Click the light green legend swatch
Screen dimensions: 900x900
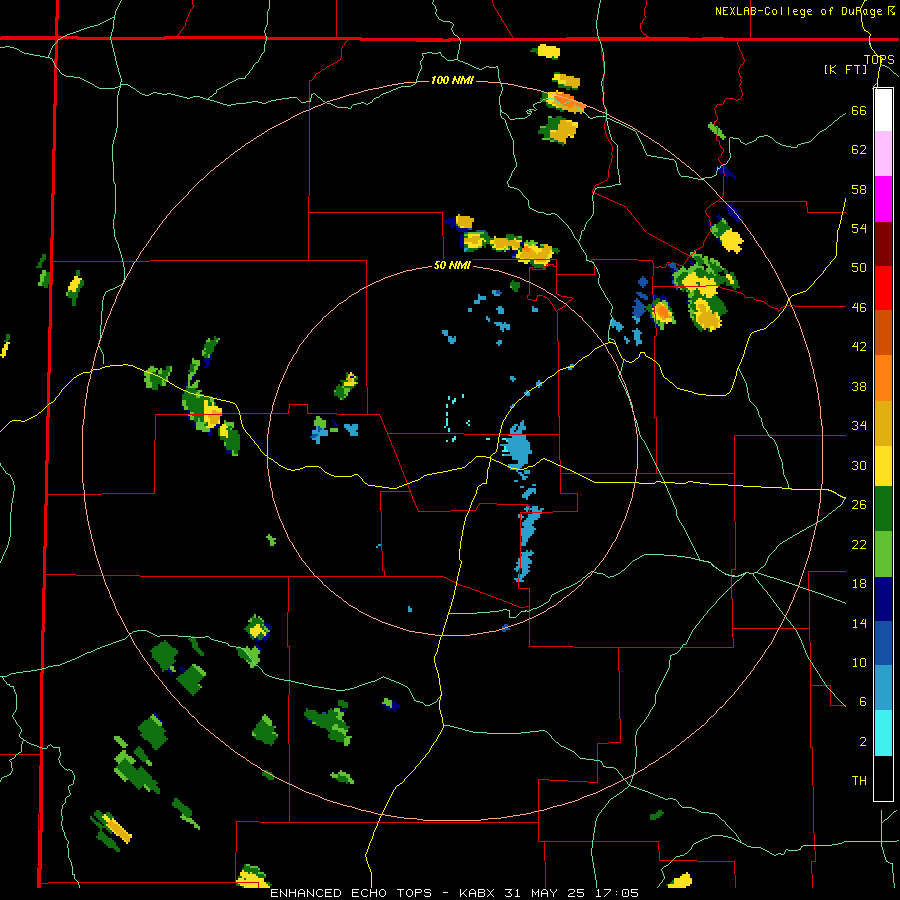click(x=883, y=554)
